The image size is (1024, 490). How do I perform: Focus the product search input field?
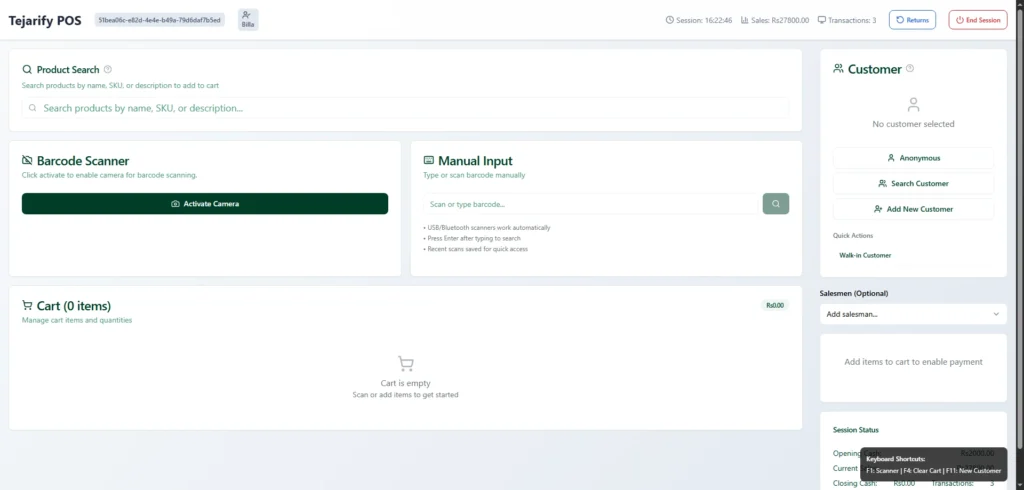(x=405, y=108)
